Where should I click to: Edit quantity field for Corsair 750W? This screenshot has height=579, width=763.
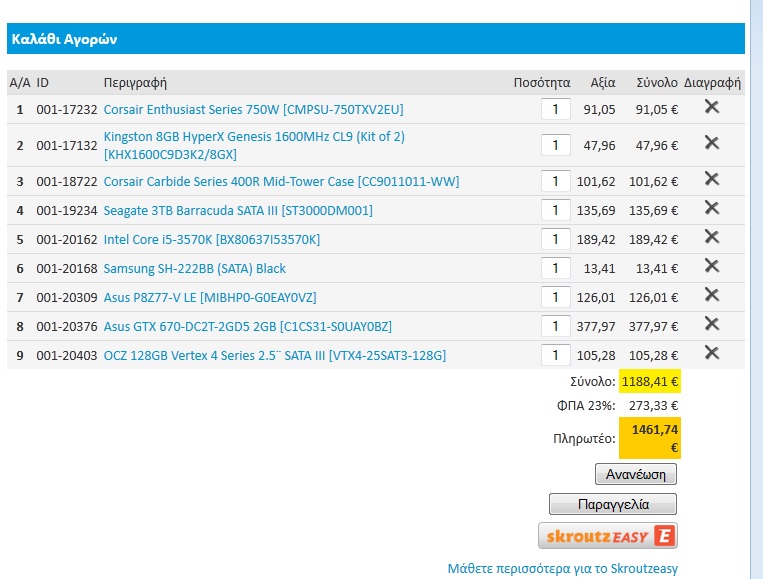[x=556, y=109]
